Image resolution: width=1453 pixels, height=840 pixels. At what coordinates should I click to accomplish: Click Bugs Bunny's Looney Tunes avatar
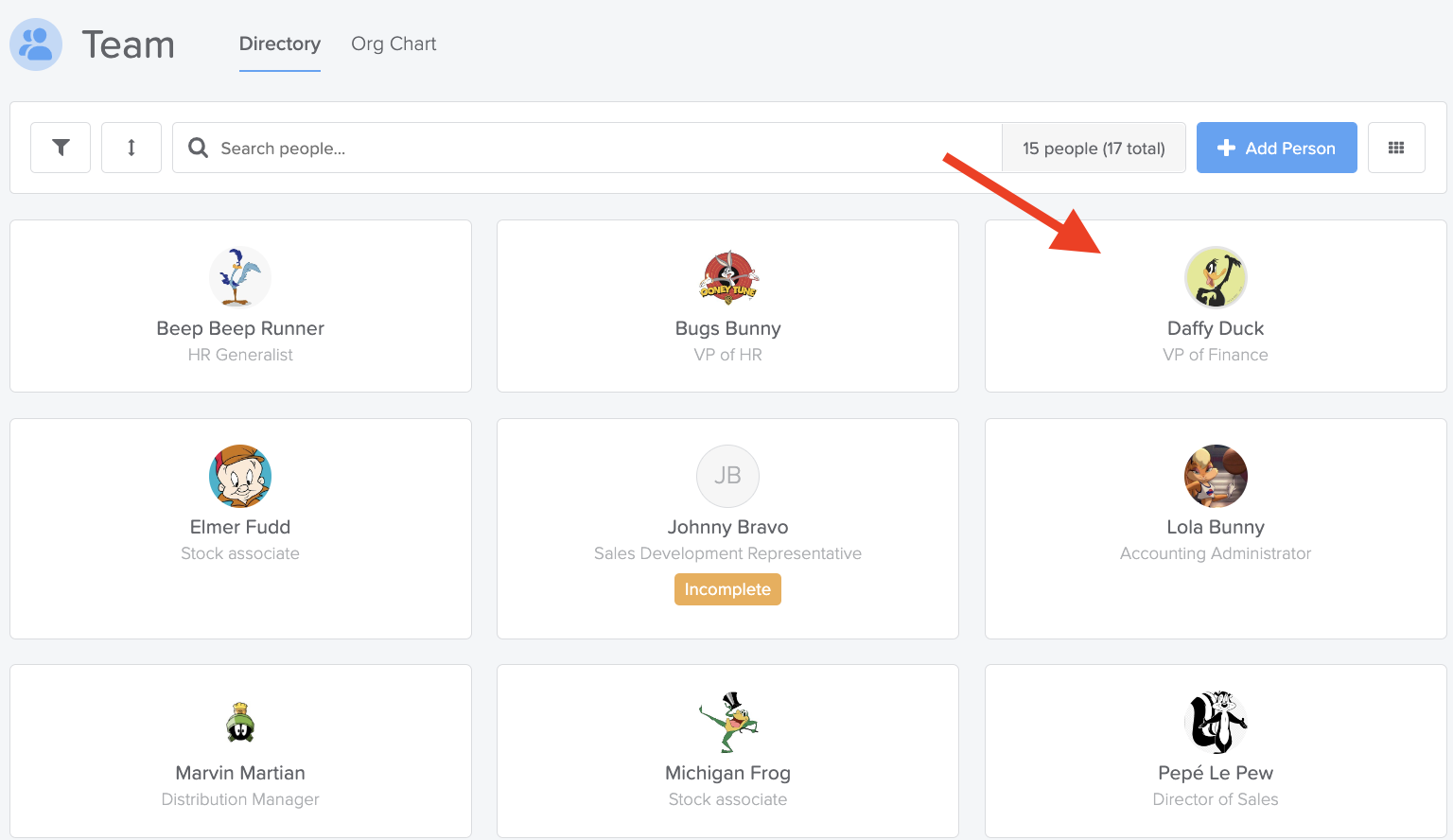[x=727, y=277]
